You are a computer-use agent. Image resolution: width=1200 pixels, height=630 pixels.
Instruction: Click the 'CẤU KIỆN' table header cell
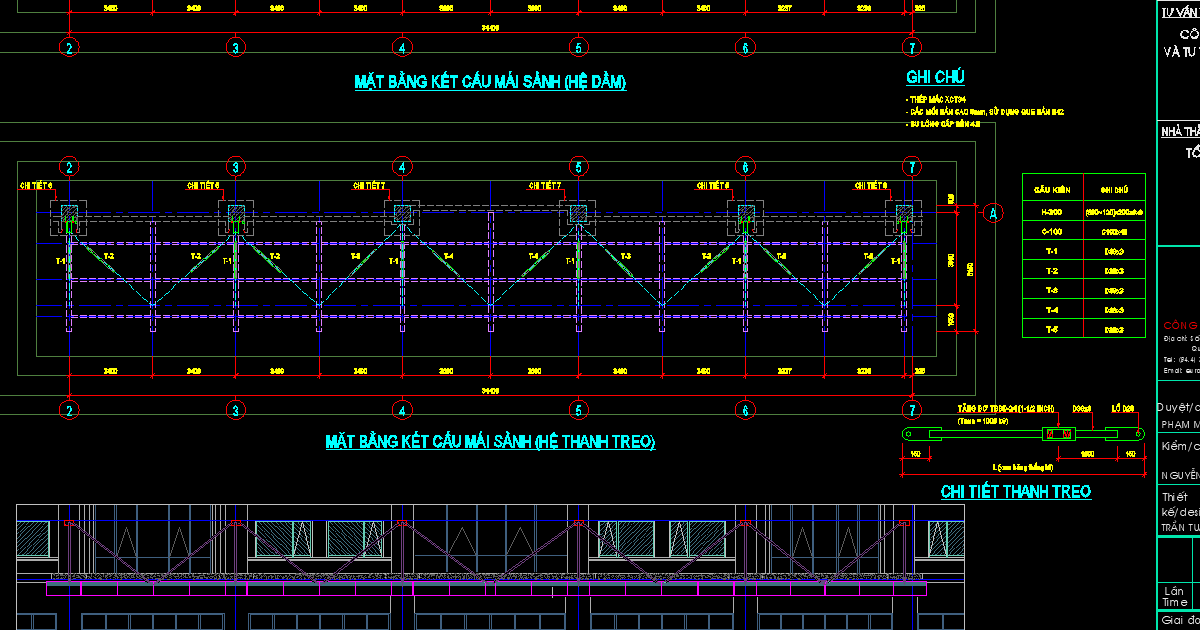pyautogui.click(x=1053, y=188)
